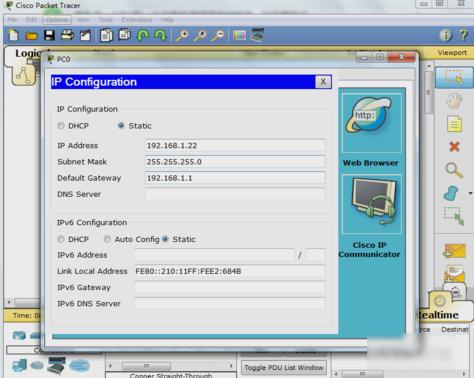The height and width of the screenshot is (378, 474).
Task: Click the IPv6 prefix length field
Action: (x=315, y=255)
